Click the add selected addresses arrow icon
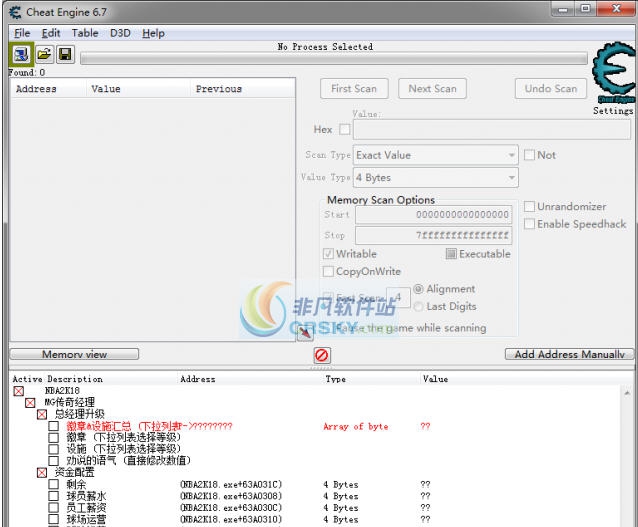 (305, 334)
